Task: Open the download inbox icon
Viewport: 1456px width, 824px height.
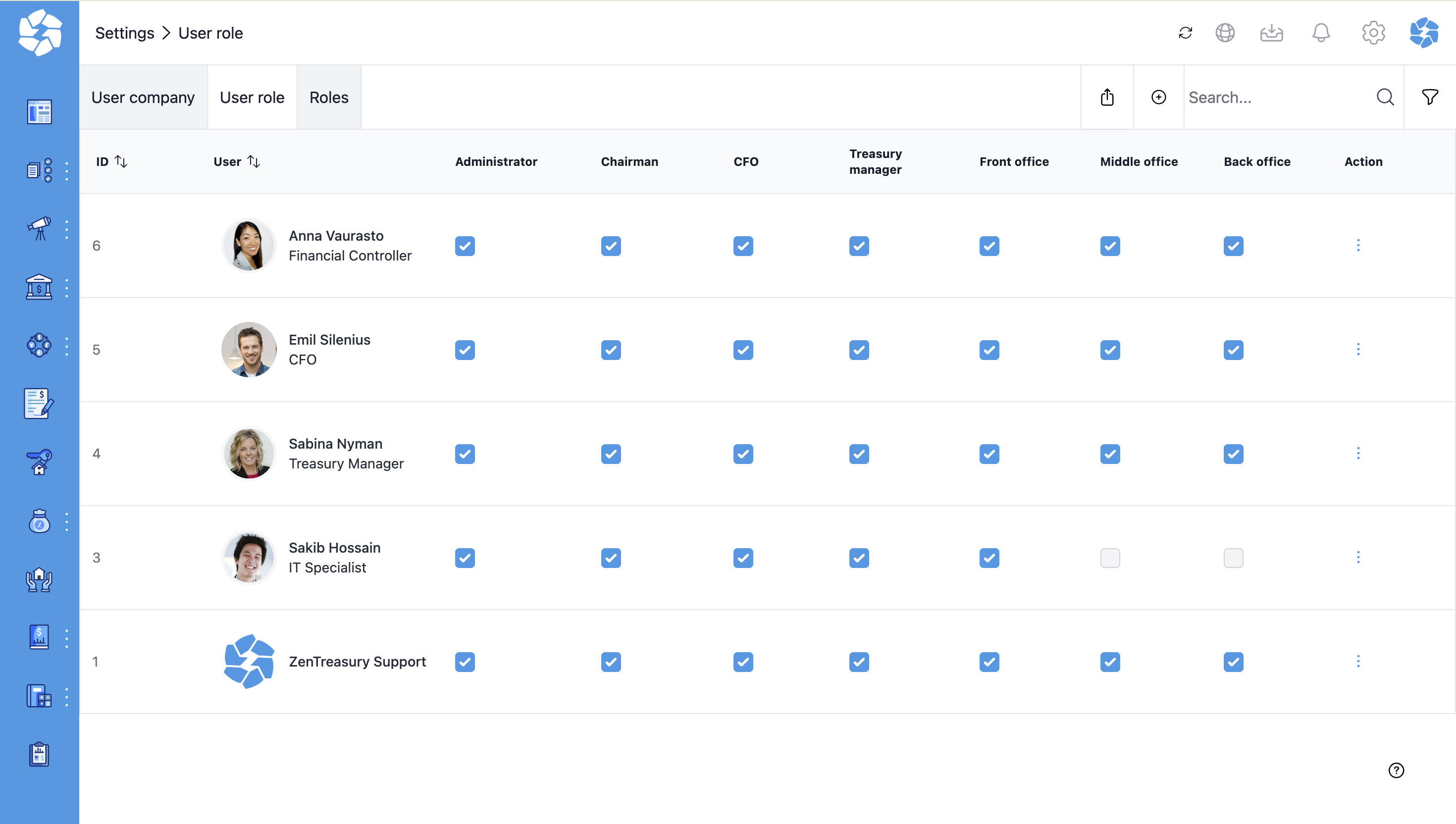Action: tap(1272, 33)
